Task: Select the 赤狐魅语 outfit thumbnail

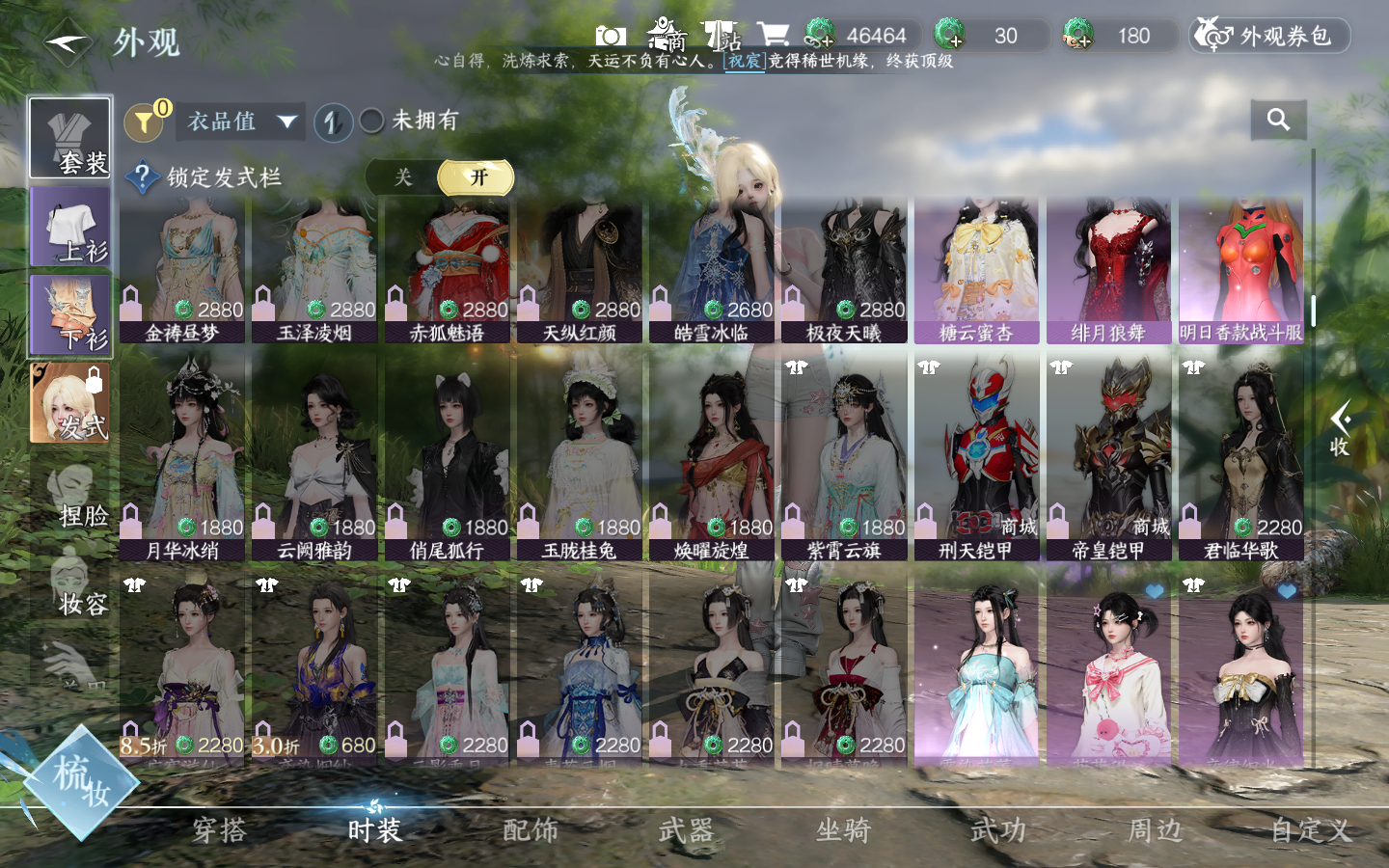Action: coord(447,270)
